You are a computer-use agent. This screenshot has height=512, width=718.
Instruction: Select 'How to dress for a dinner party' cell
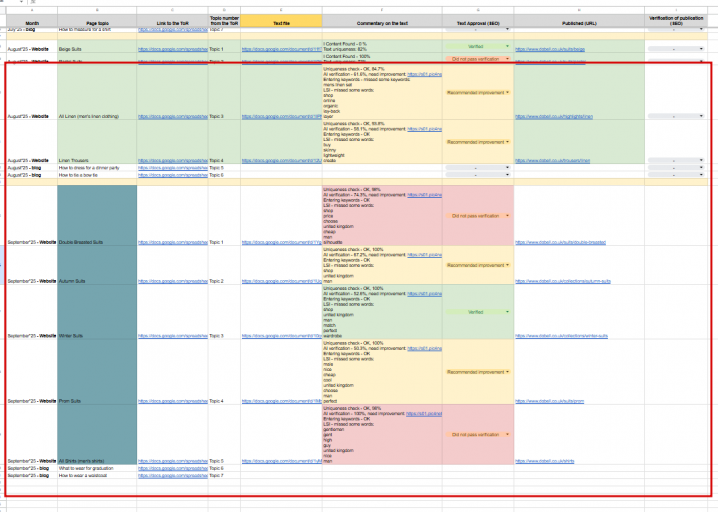(97, 168)
